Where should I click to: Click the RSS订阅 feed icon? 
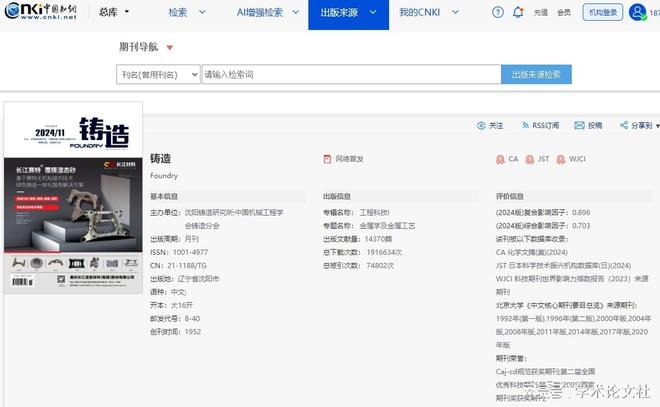[525, 125]
